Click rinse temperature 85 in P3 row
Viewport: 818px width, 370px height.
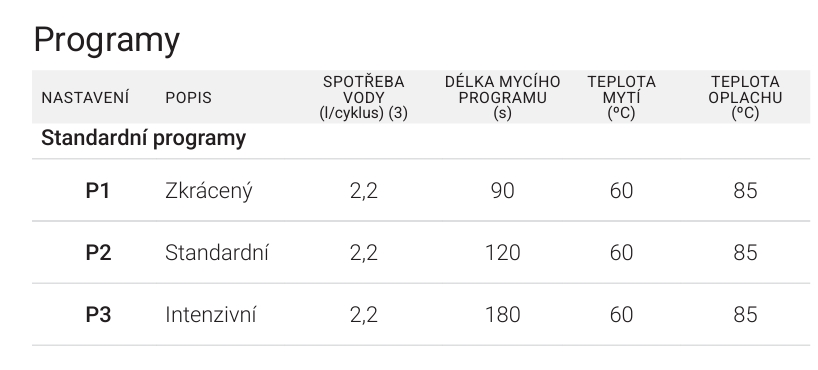pos(745,315)
